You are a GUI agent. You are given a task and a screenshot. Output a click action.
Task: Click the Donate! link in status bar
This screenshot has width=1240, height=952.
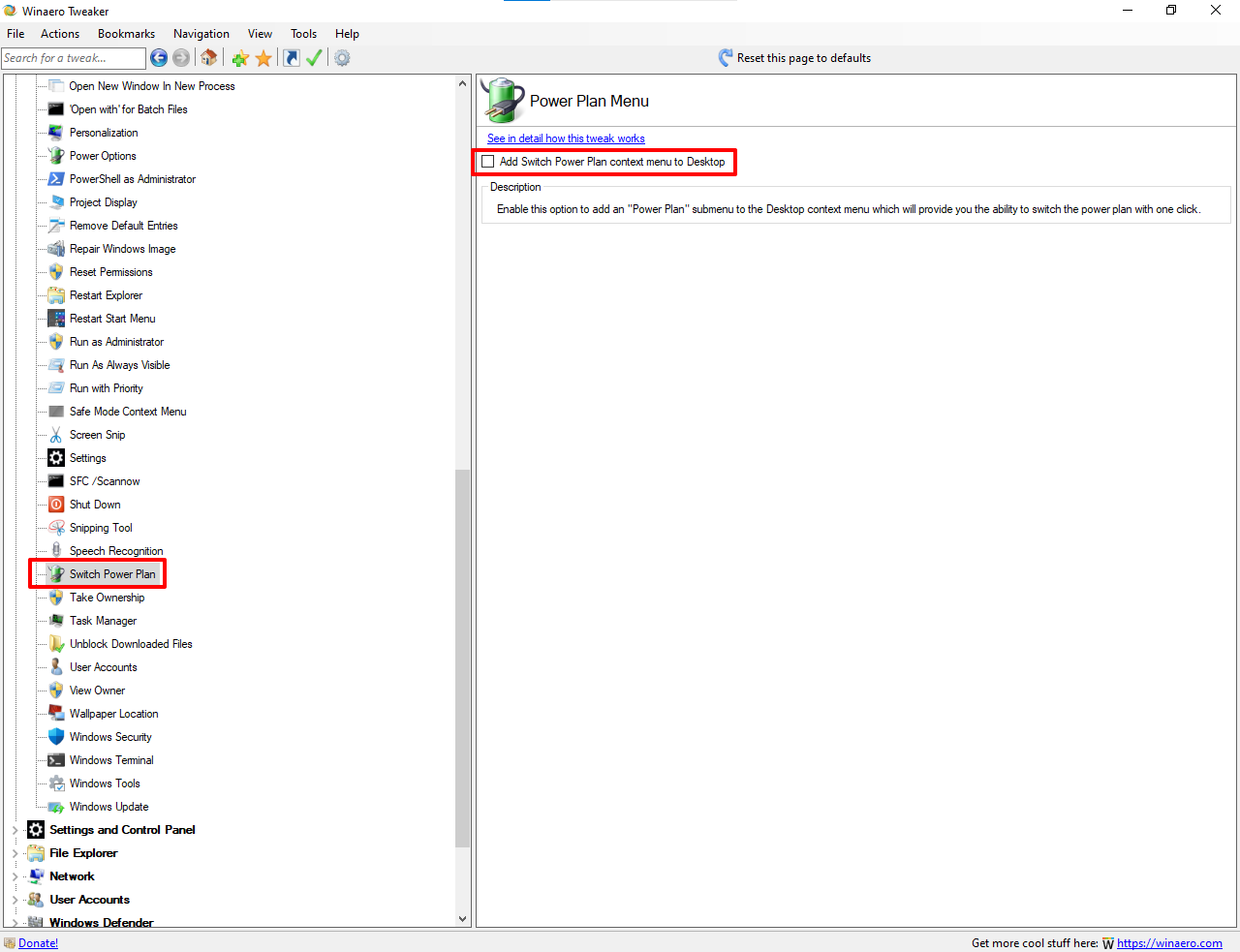(38, 943)
